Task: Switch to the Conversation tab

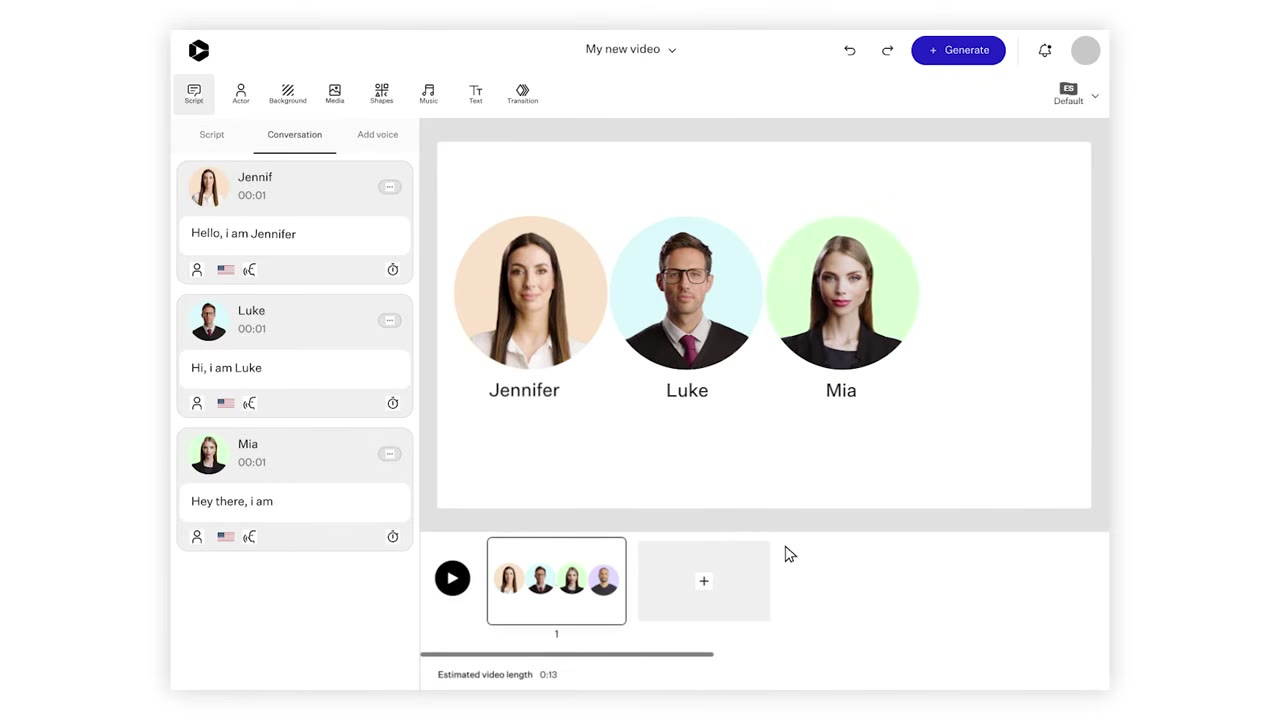Action: pyautogui.click(x=295, y=135)
